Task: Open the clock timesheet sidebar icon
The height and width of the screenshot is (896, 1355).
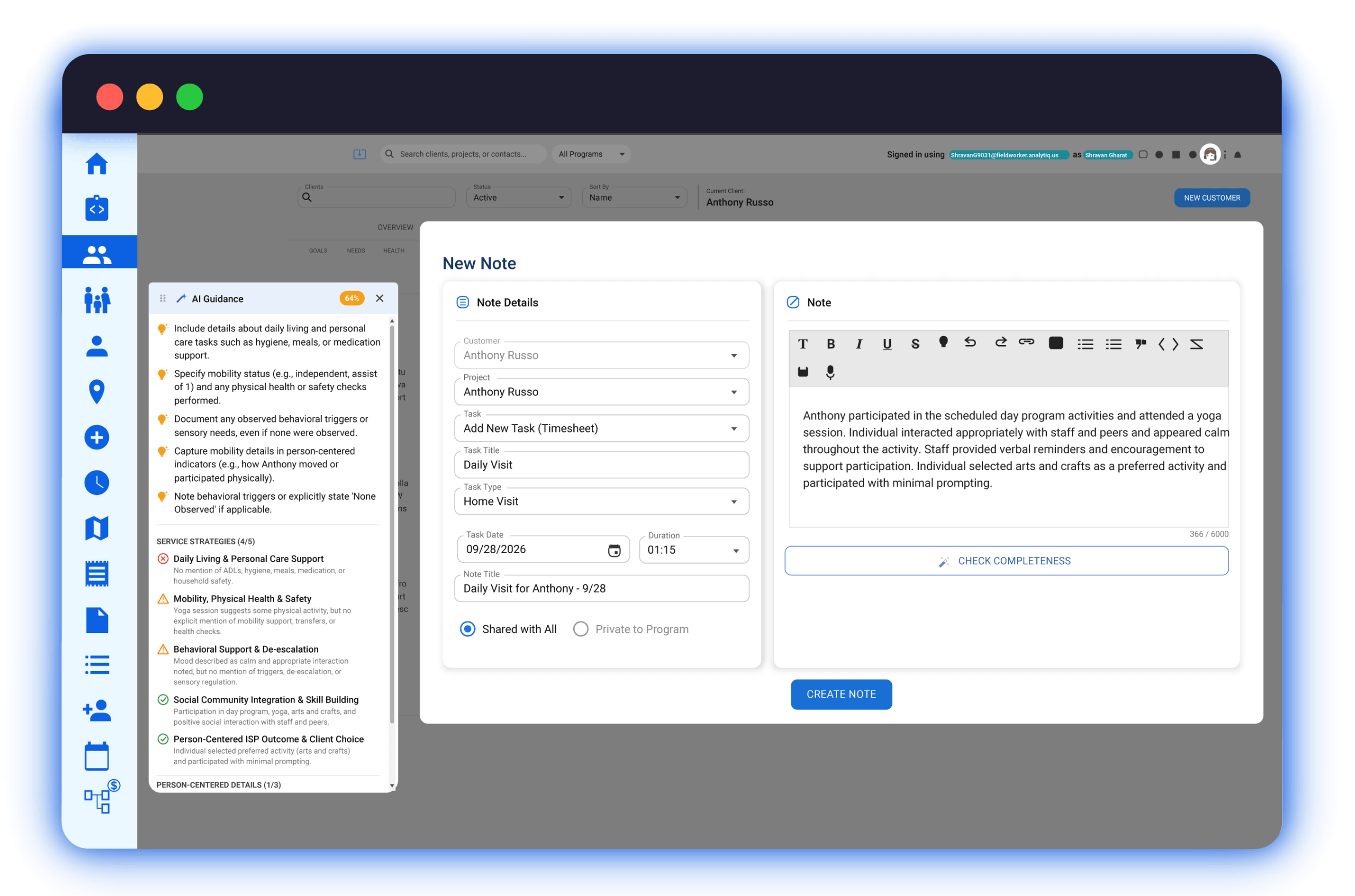Action: [x=96, y=483]
